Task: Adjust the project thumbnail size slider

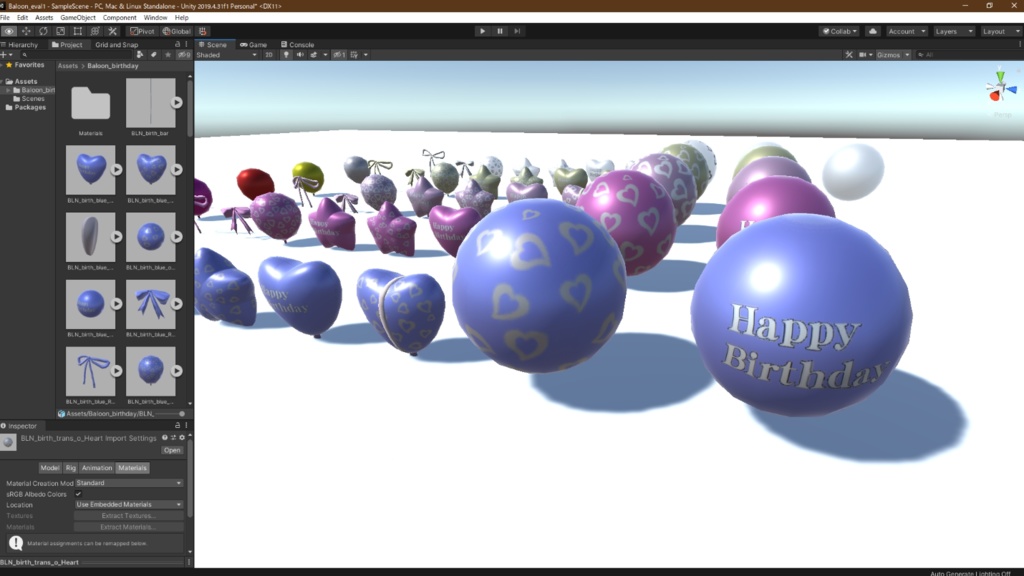Action: click(x=171, y=413)
